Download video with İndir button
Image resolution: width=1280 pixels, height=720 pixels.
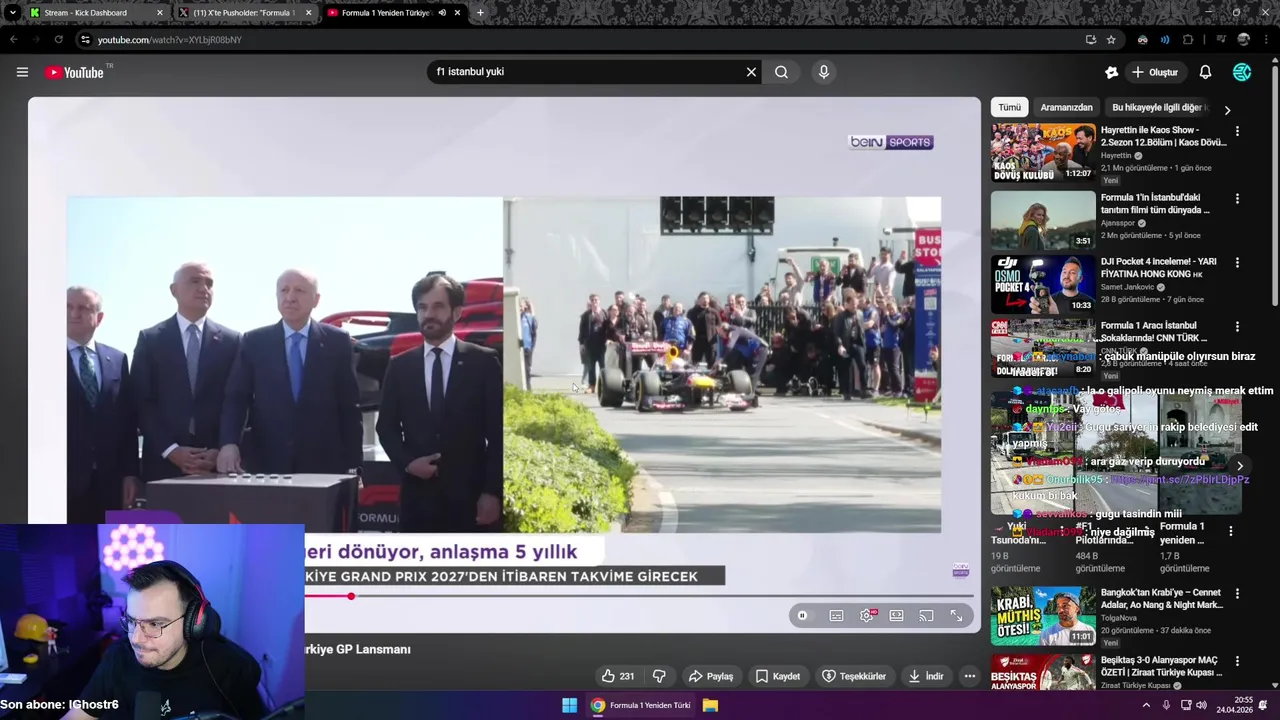[x=926, y=676]
